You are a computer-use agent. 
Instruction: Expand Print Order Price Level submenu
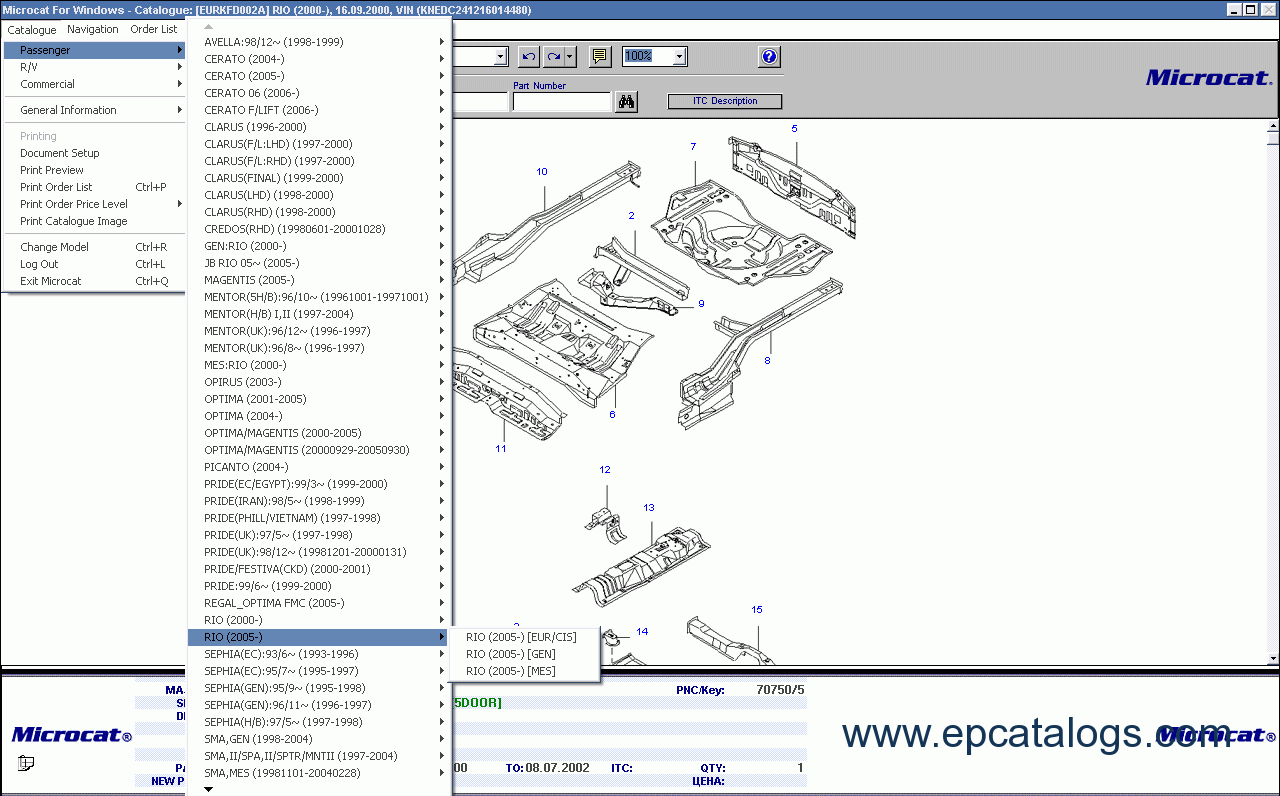point(94,204)
